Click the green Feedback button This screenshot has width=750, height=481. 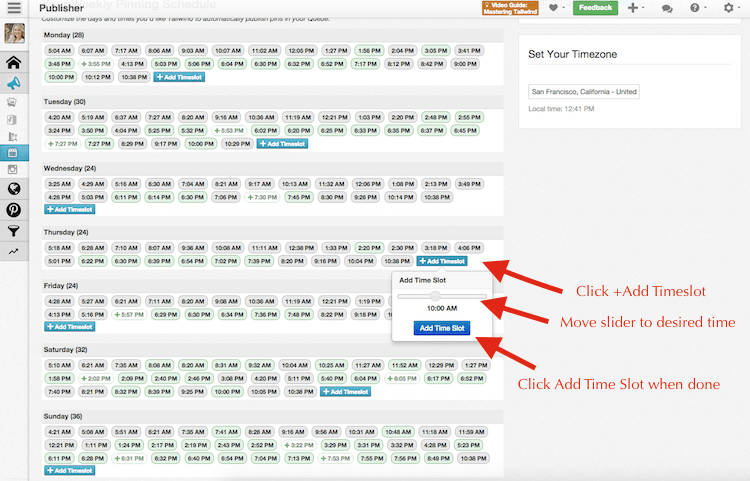click(595, 8)
